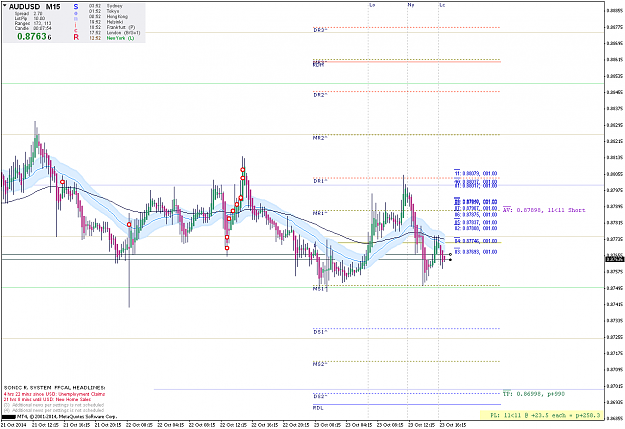Click the DR1 pivot level label

point(320,181)
